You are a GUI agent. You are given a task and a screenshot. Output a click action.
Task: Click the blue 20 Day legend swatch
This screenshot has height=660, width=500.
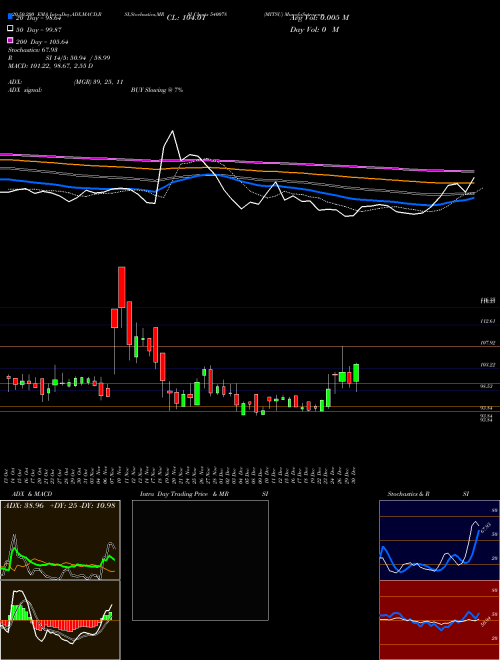click(x=10, y=17)
